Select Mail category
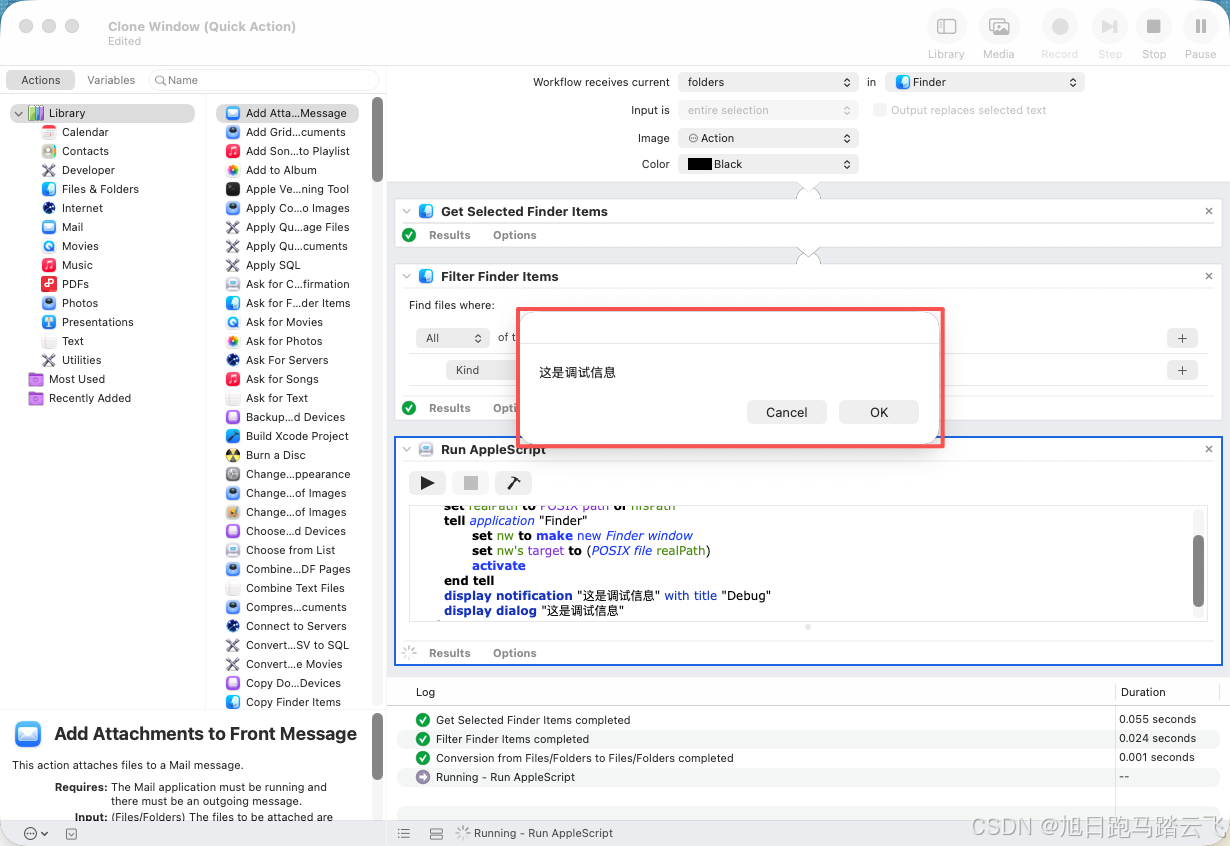Screen dimensions: 1230x846 pyautogui.click(x=72, y=227)
